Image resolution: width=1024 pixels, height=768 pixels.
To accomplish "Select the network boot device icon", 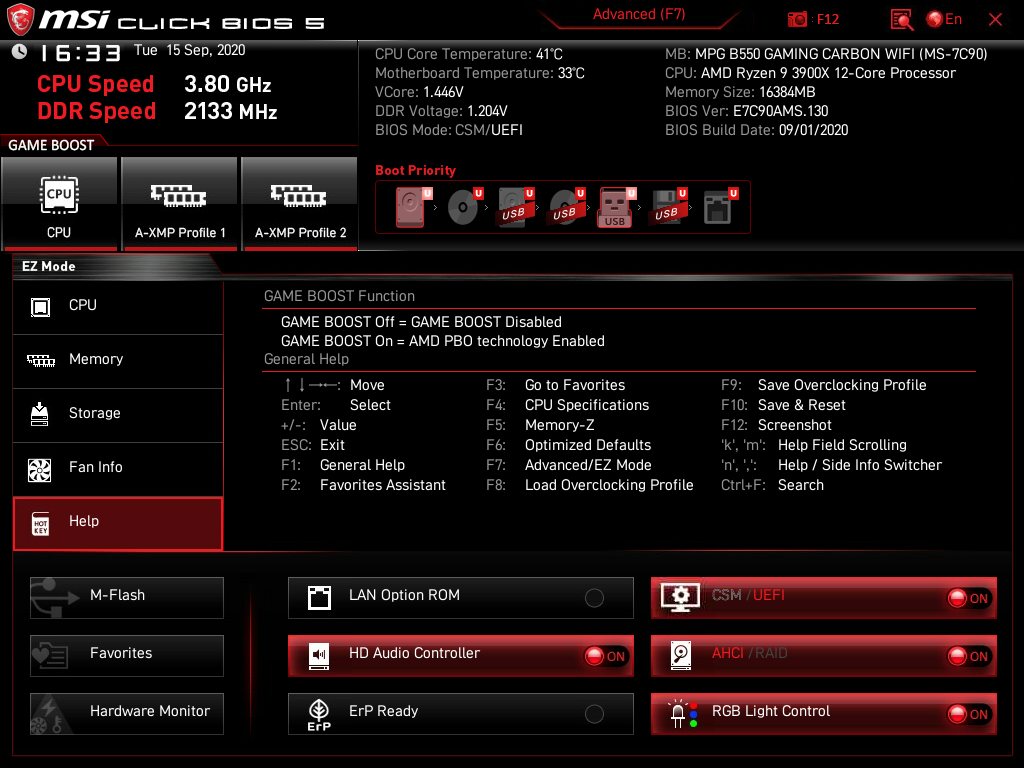I will click(719, 207).
